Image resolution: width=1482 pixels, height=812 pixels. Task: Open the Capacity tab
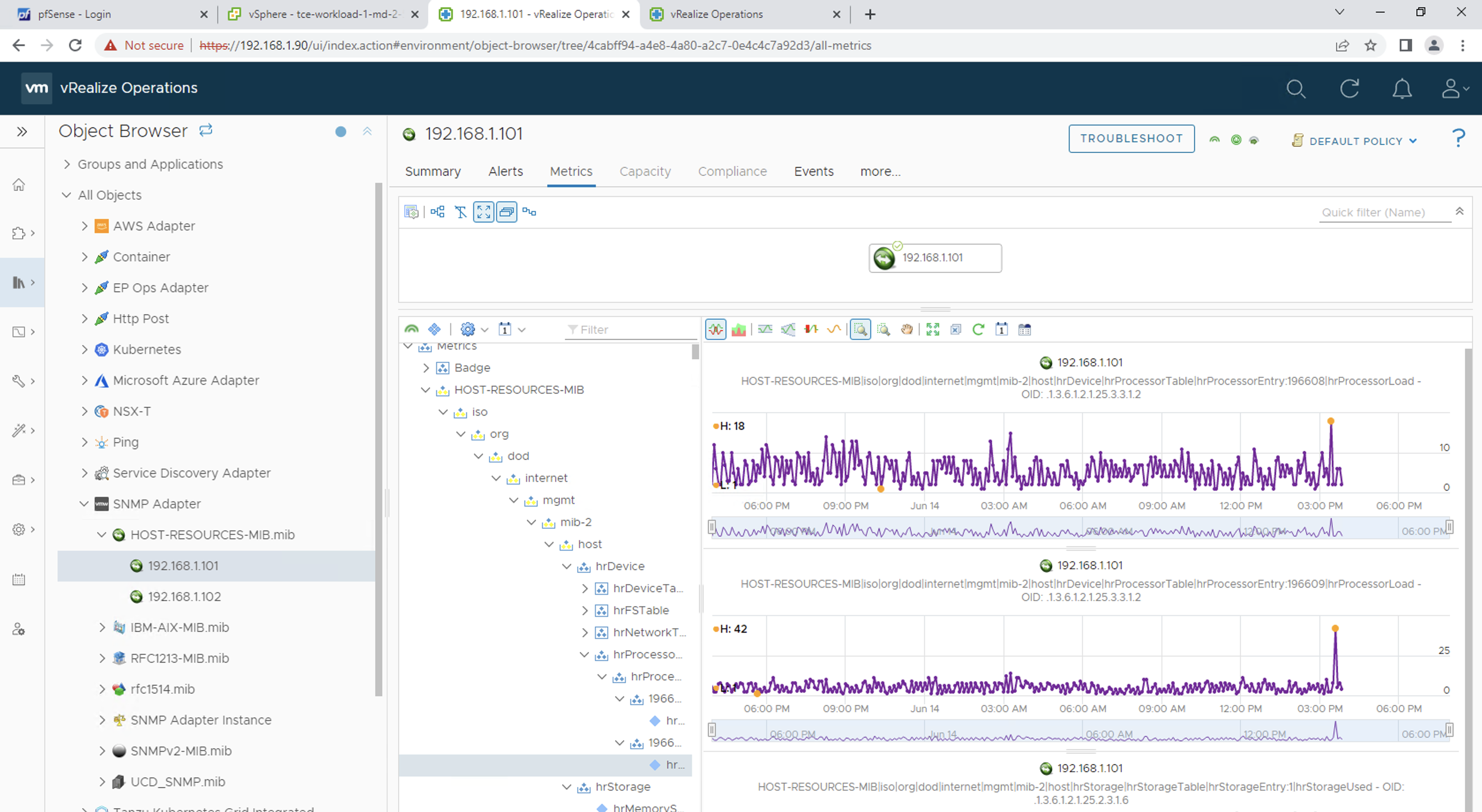(x=645, y=171)
